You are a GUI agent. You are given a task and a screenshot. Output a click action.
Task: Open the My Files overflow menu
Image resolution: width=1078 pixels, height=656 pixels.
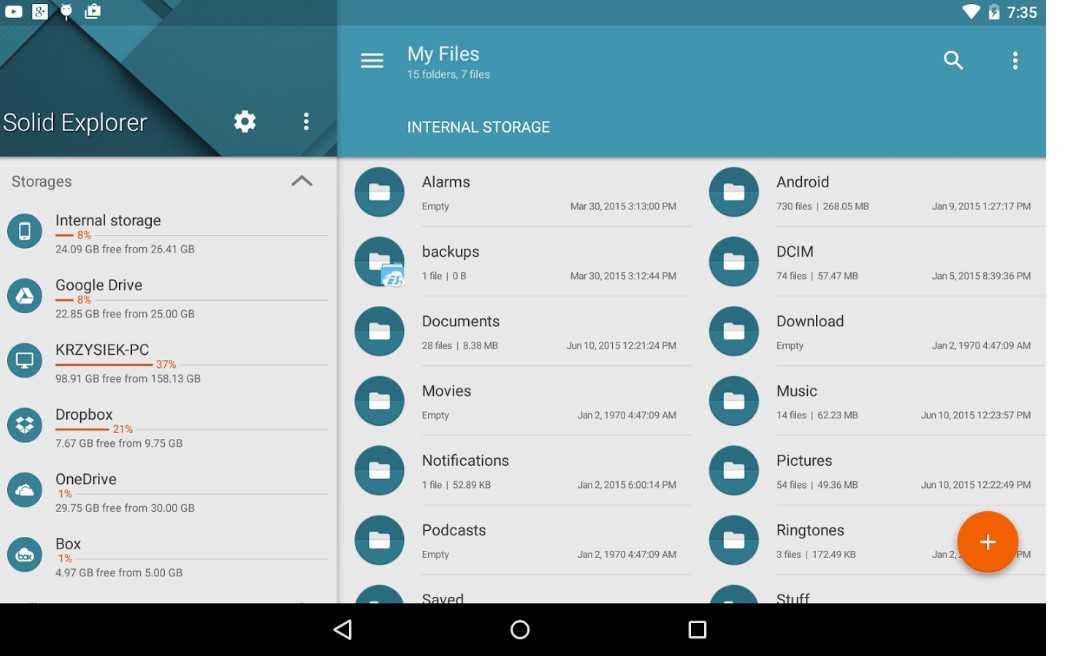pyautogui.click(x=1015, y=61)
